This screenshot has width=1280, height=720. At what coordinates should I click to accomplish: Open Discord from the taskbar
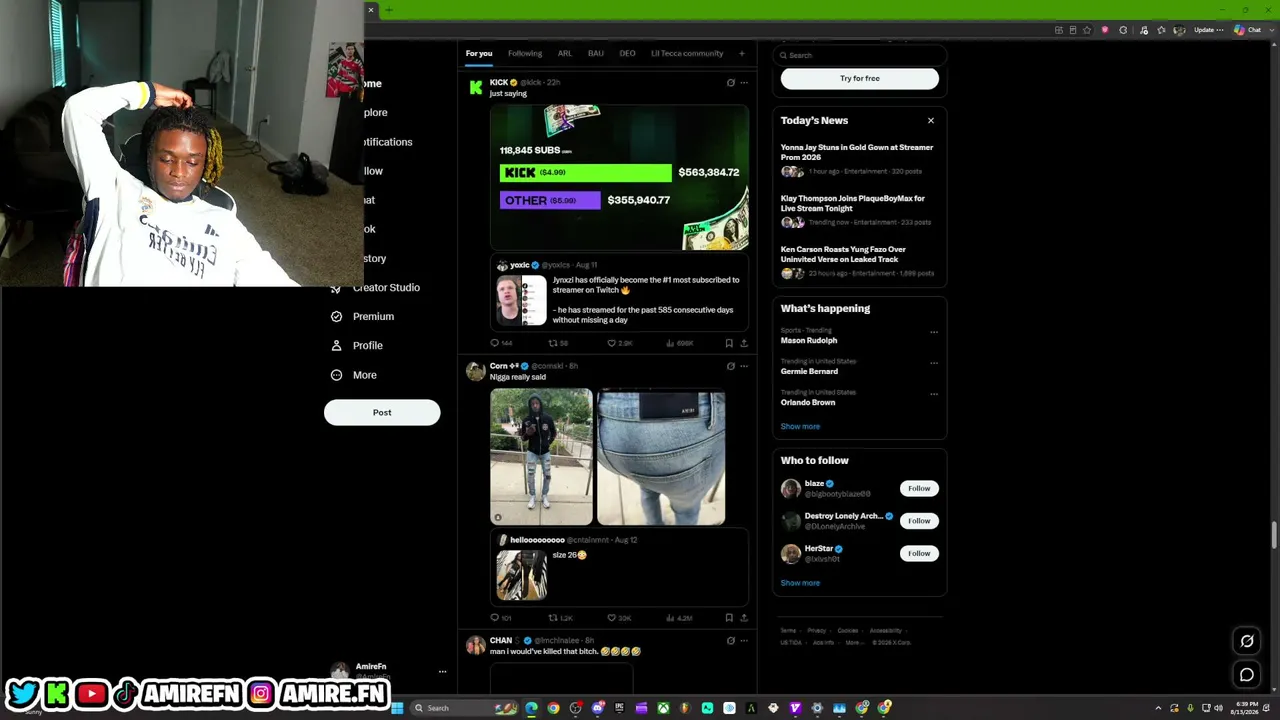598,708
